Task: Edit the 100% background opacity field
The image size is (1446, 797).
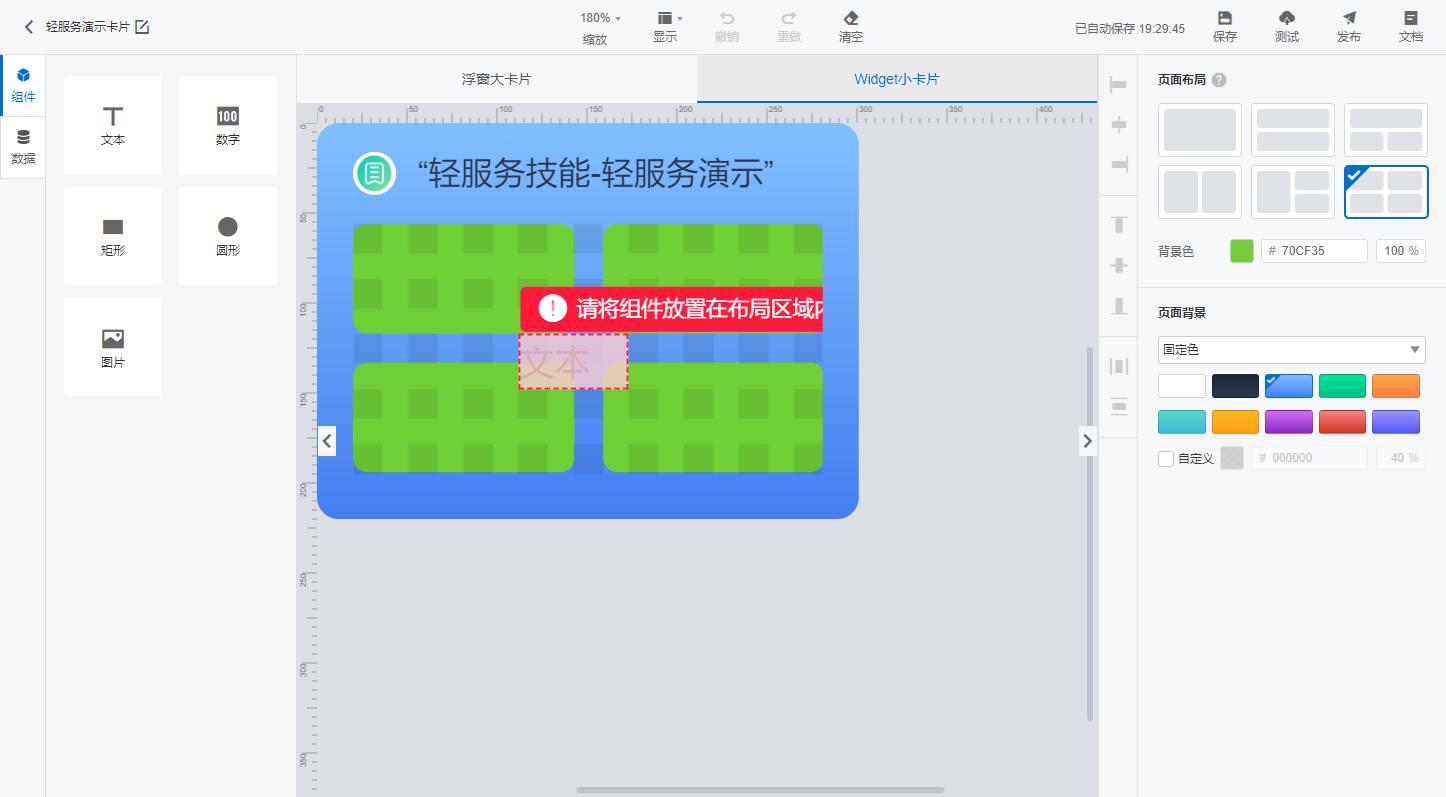Action: (1401, 251)
